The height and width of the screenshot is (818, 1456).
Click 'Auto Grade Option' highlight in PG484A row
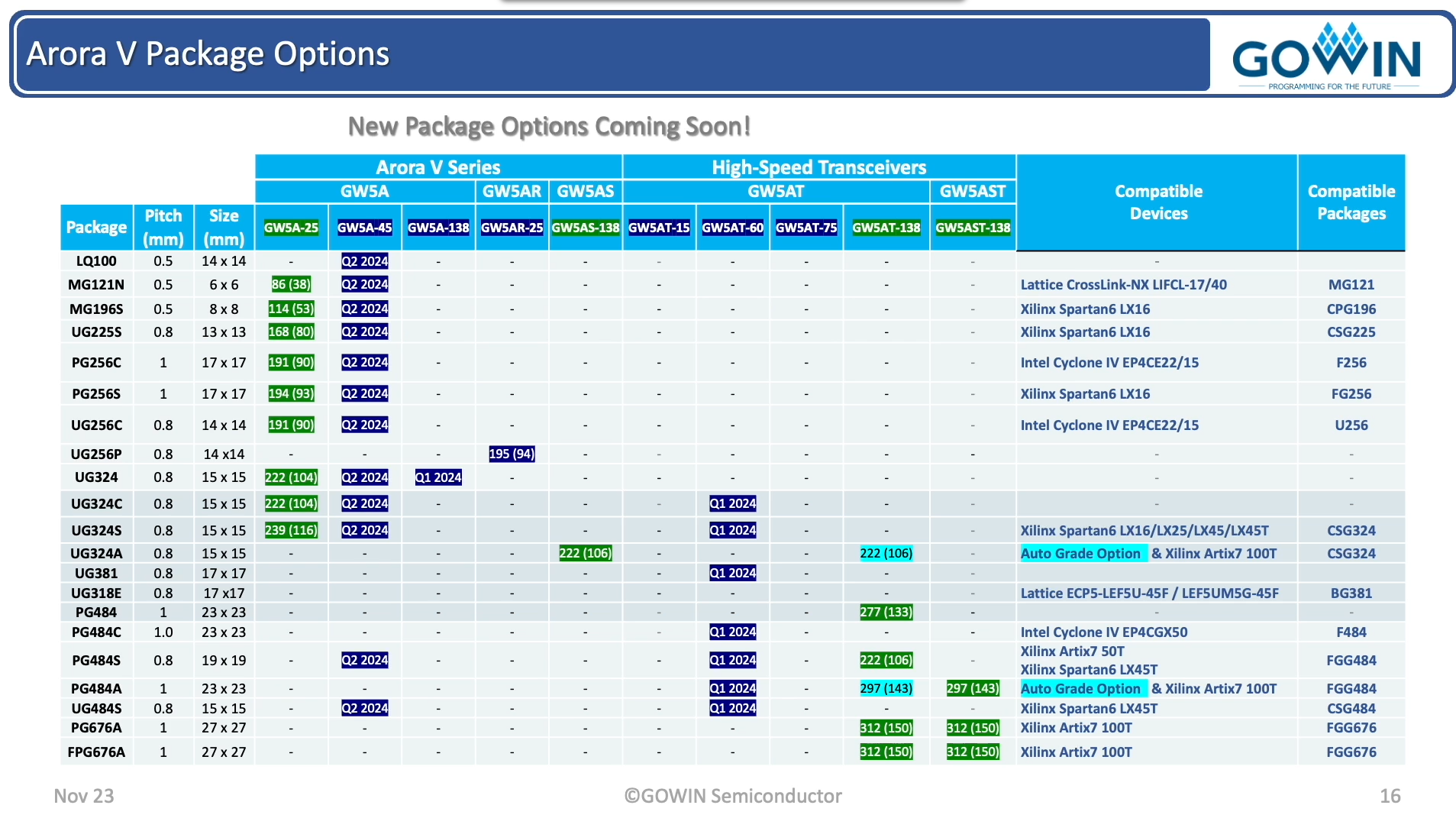[1083, 689]
